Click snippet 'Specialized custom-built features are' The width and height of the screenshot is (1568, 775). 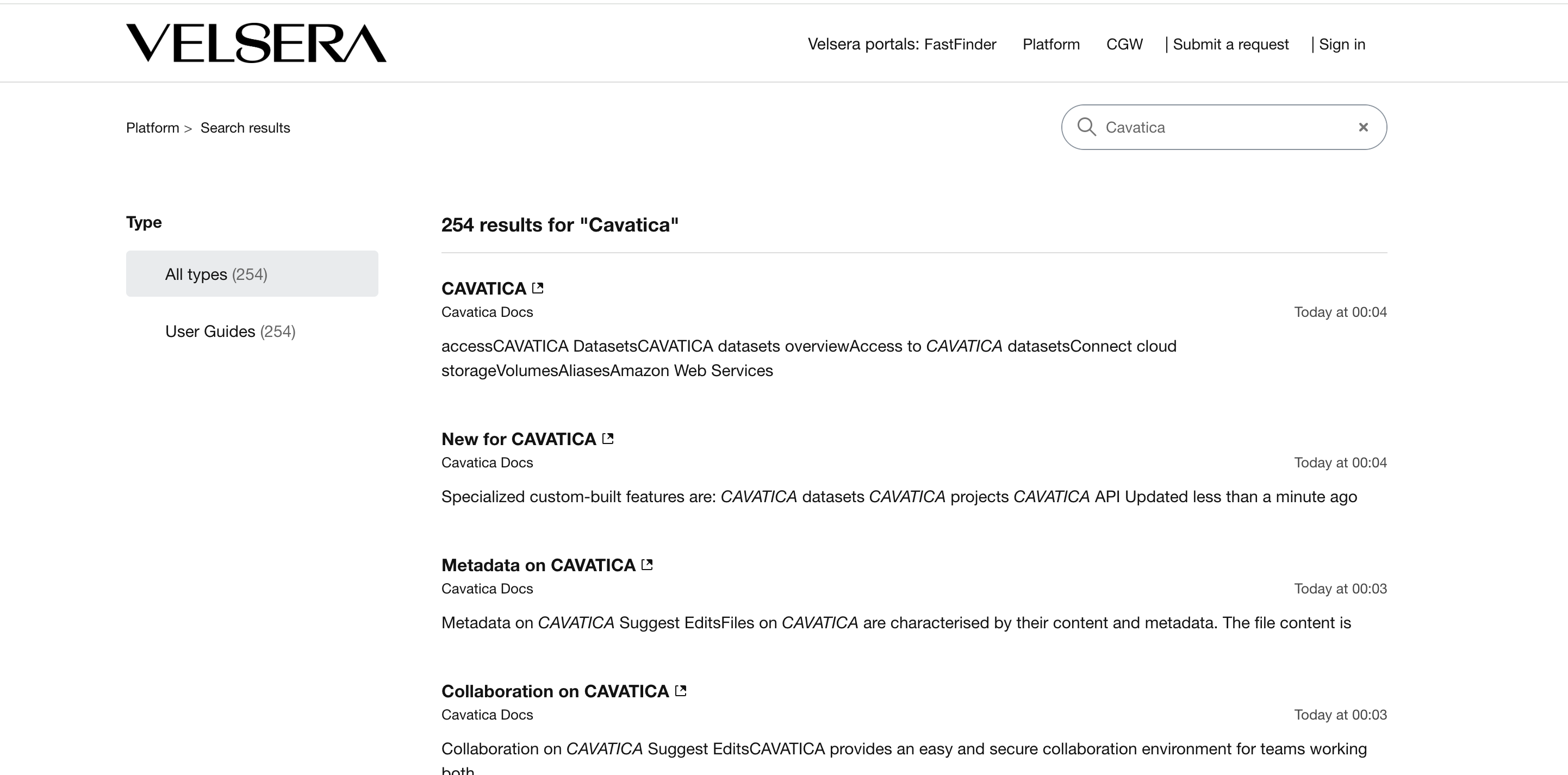[899, 496]
